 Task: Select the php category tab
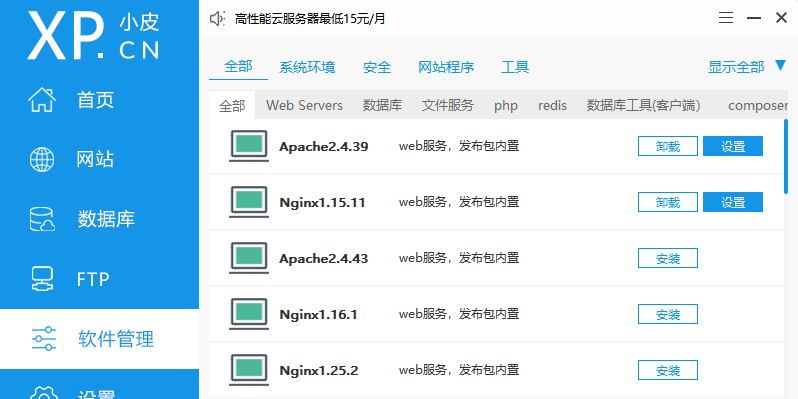click(506, 106)
